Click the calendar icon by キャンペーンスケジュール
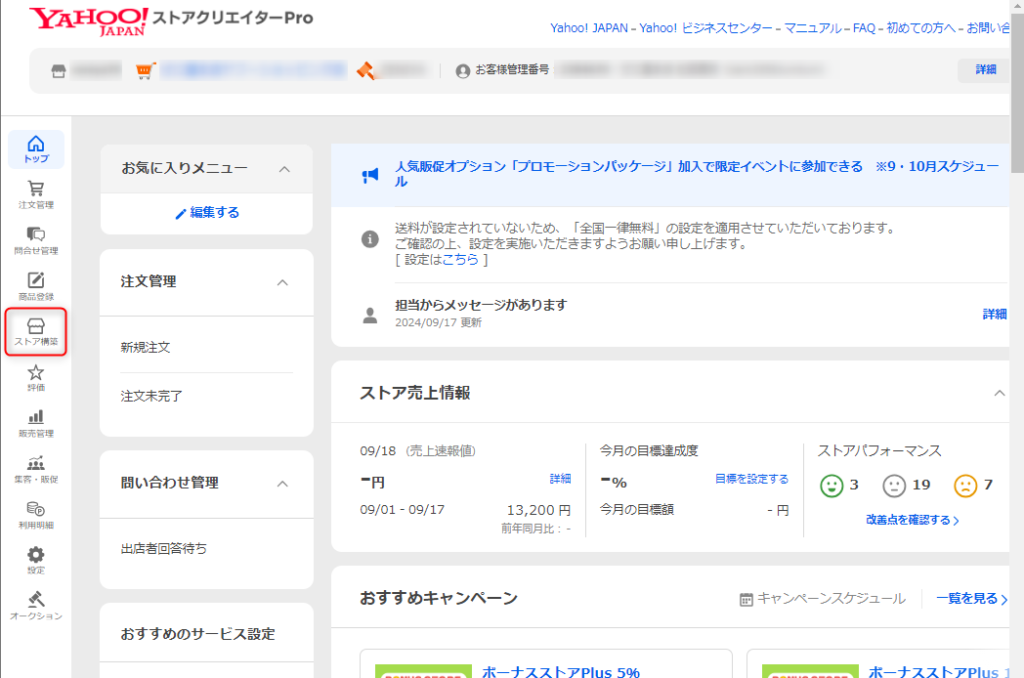The width and height of the screenshot is (1024, 678). click(x=746, y=599)
